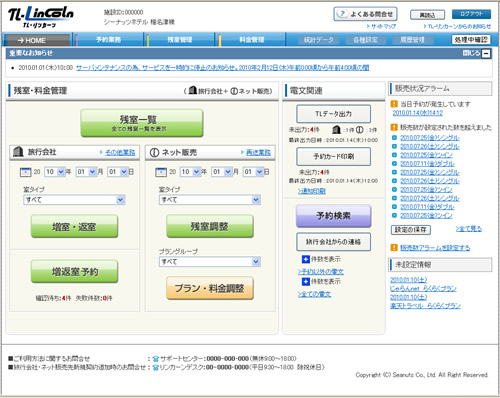Click the 設定の保存 button
The height and width of the screenshot is (398, 500).
click(x=411, y=230)
